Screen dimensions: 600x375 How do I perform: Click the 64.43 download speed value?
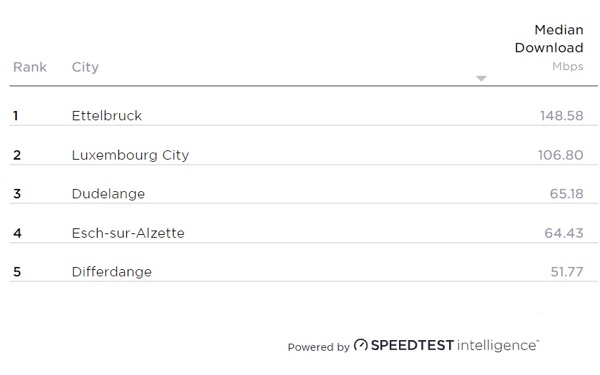tap(564, 233)
